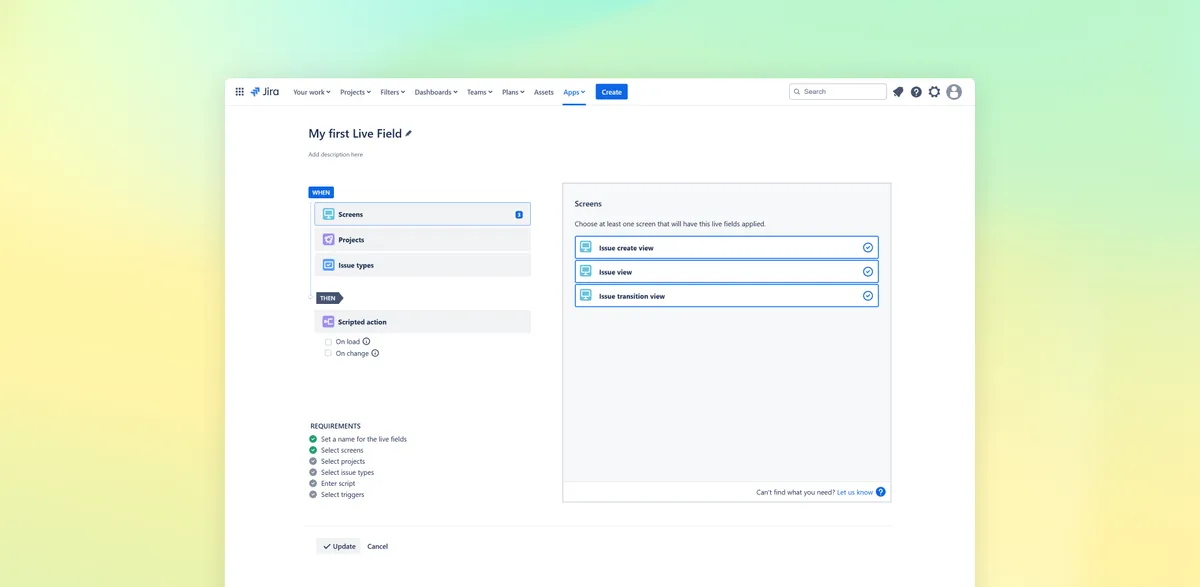This screenshot has height=587, width=1200.
Task: Click the THEN label tag
Action: 329,298
